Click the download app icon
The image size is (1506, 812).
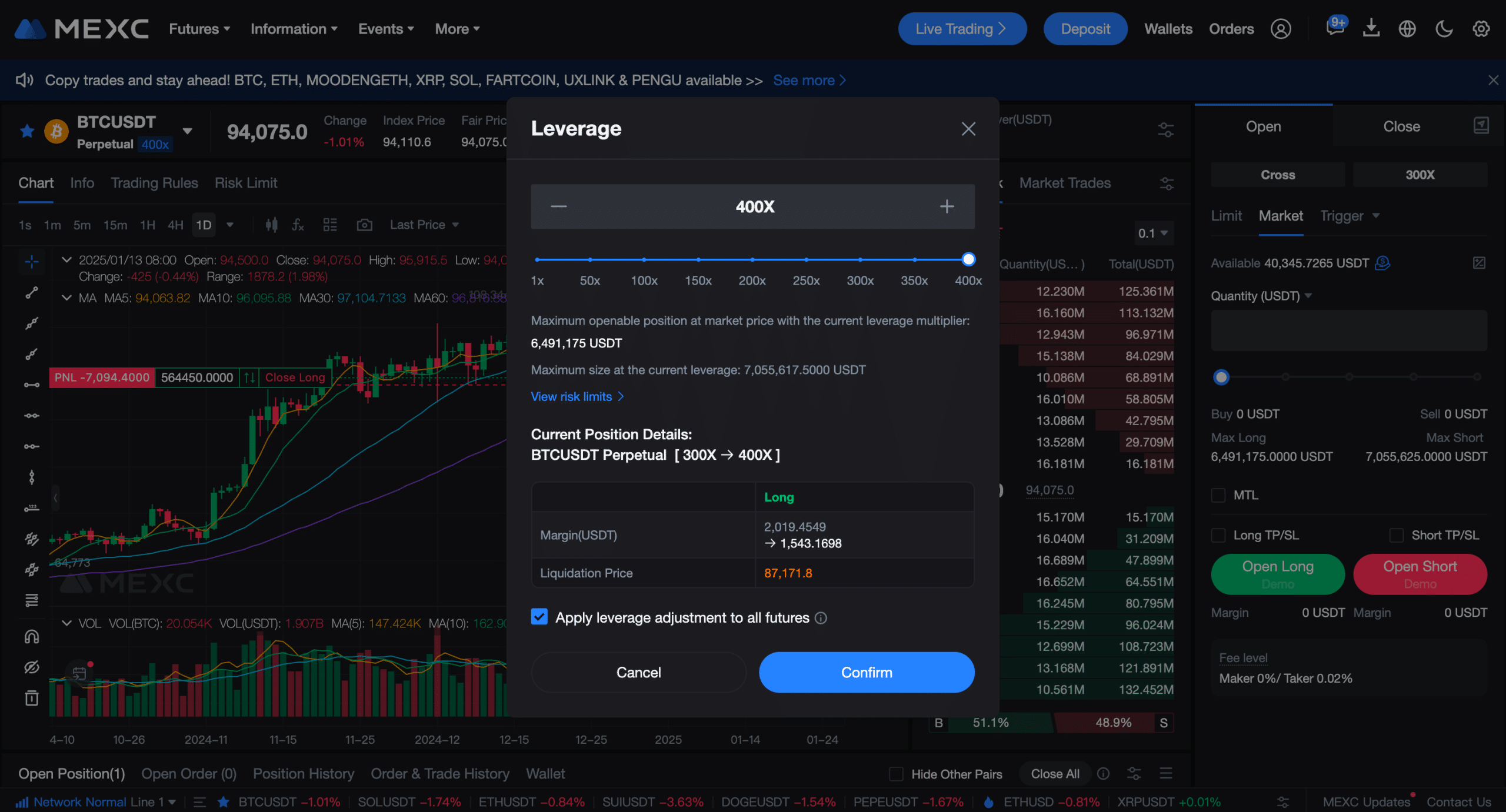(1371, 28)
